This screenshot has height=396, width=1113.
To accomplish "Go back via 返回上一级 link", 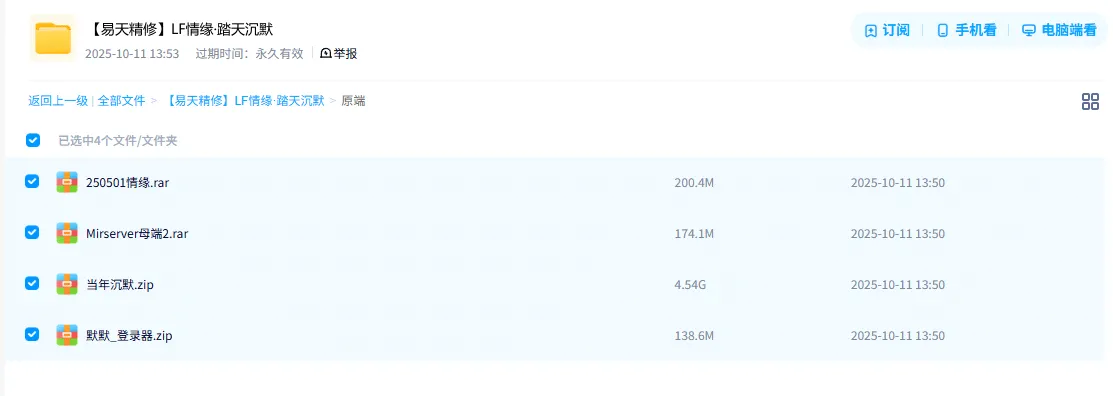I will pos(57,101).
